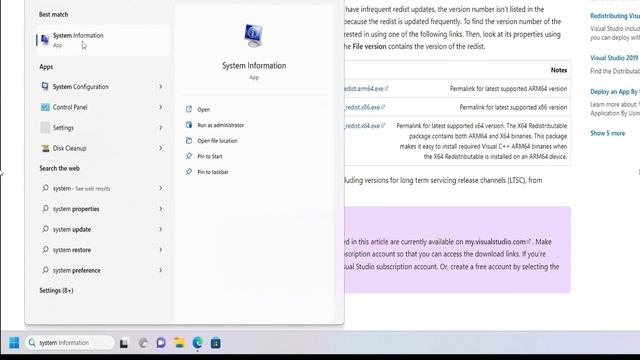Open redist.x86.exe download link
The image size is (640, 360).
tap(364, 107)
